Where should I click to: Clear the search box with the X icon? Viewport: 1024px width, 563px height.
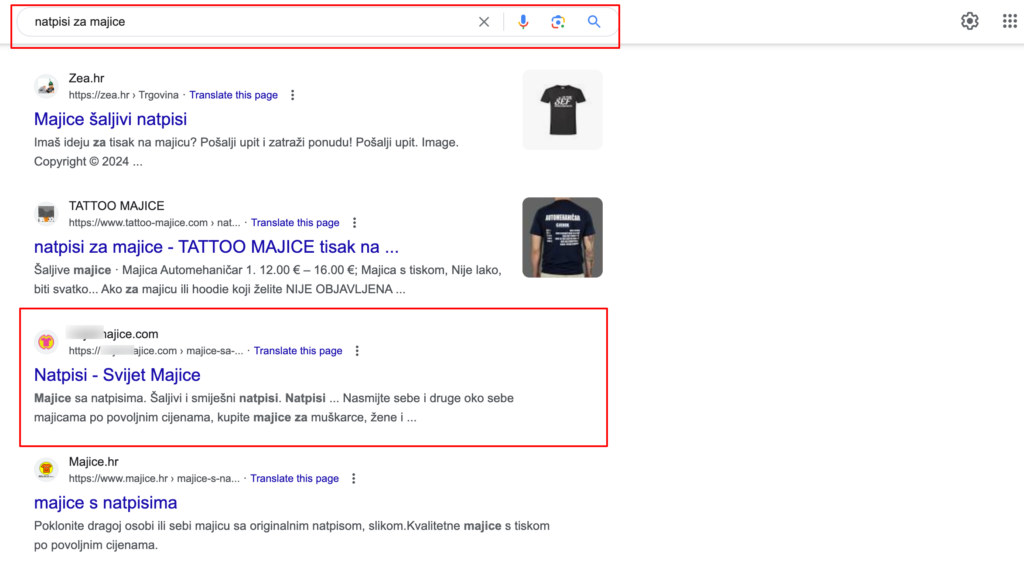[x=484, y=22]
